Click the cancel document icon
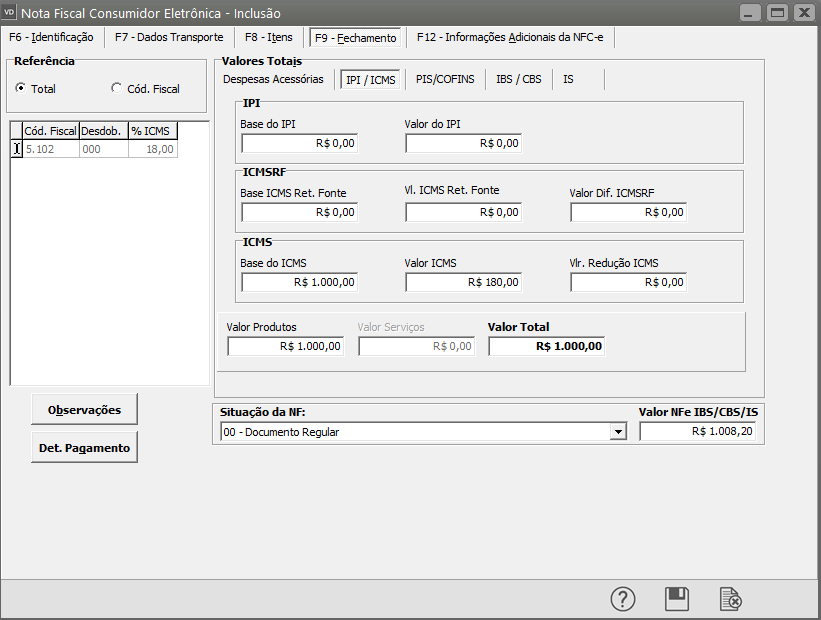The width and height of the screenshot is (821, 620). 731,598
